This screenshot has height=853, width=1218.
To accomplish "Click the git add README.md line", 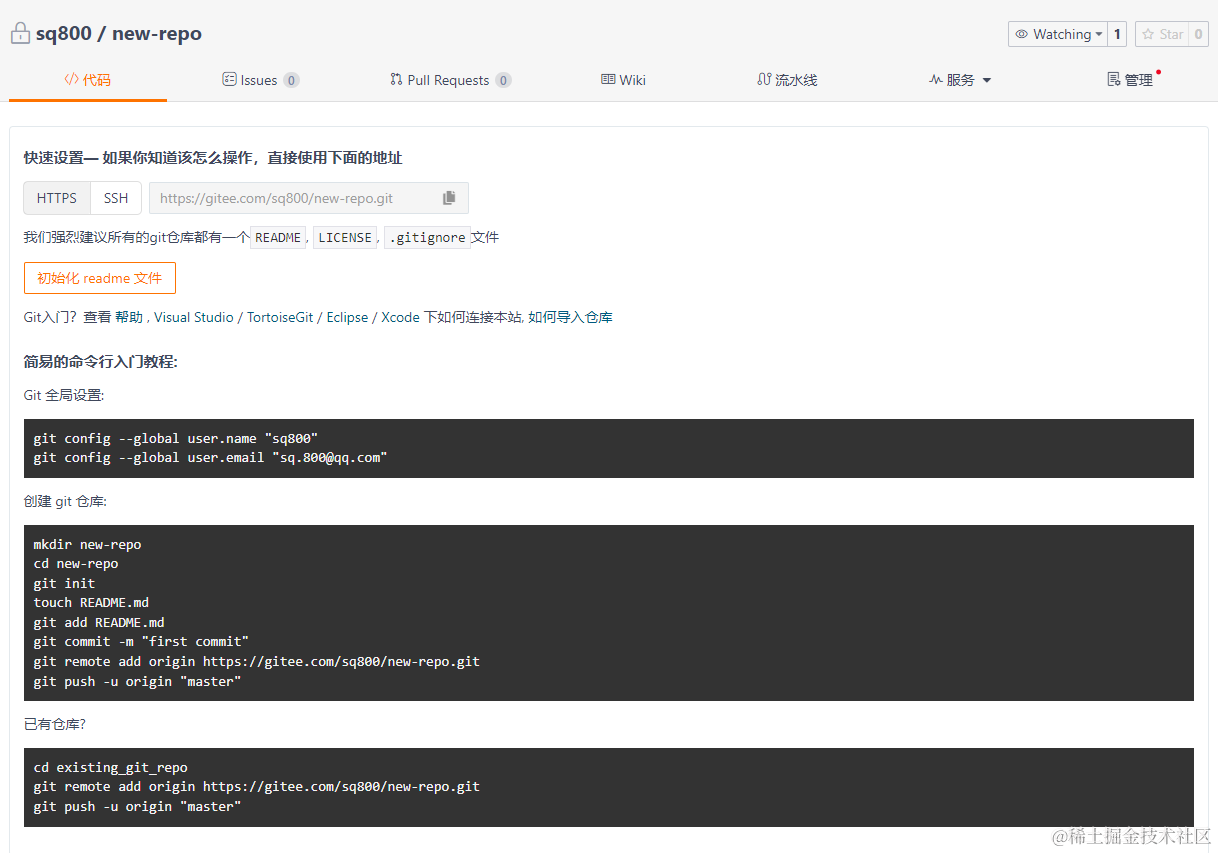I will (x=99, y=622).
